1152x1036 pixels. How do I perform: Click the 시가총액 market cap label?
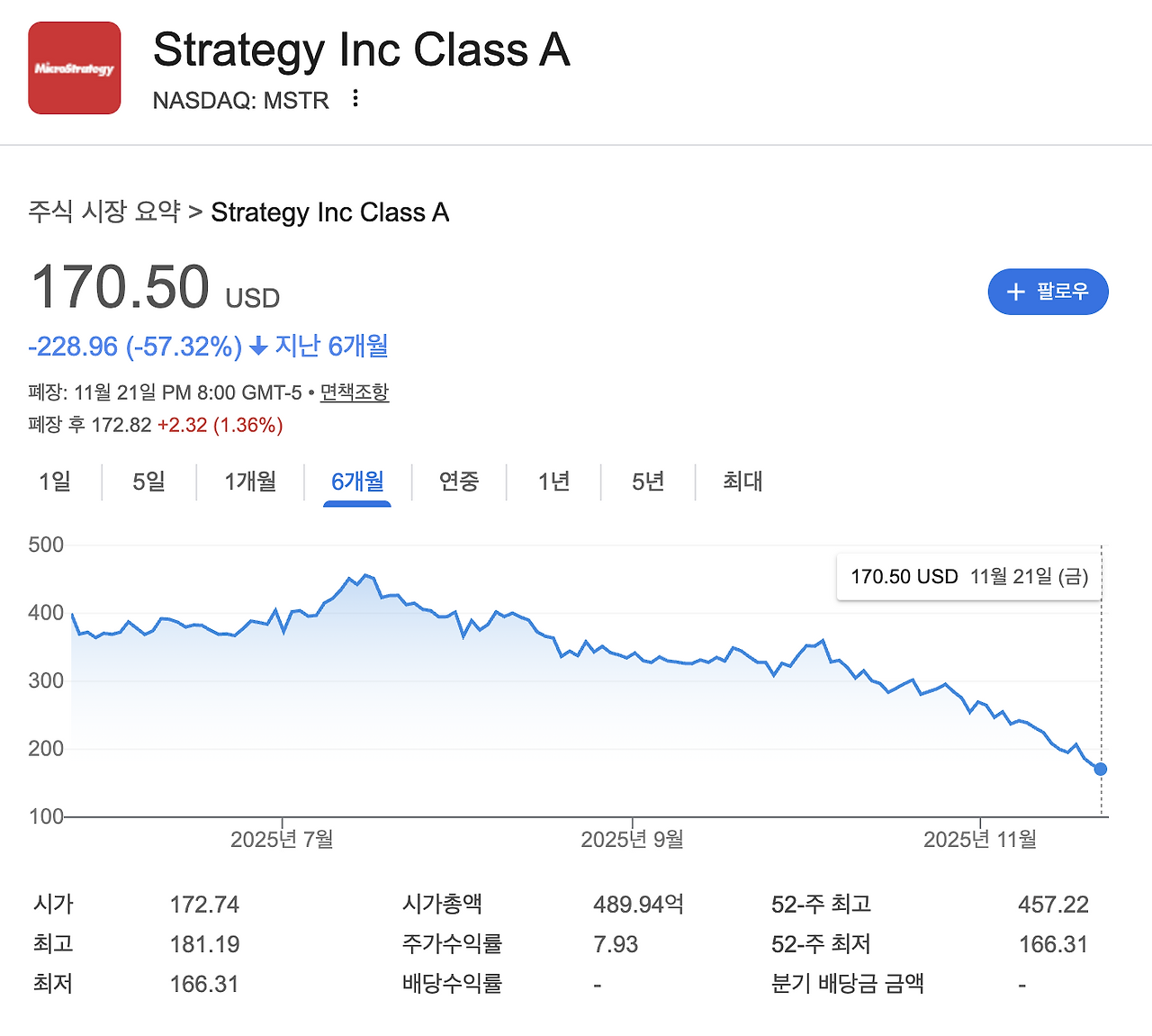(443, 904)
